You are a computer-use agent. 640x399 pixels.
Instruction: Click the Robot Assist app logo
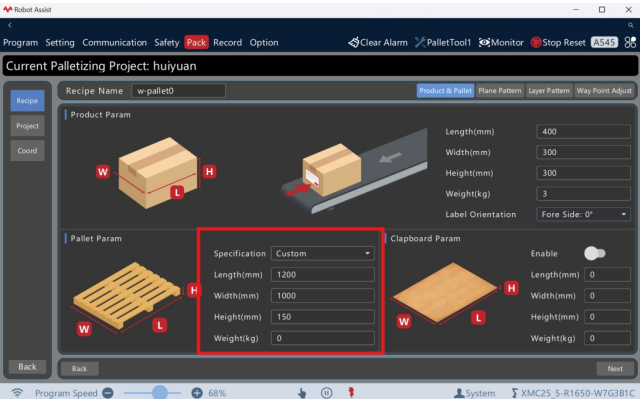coord(8,9)
